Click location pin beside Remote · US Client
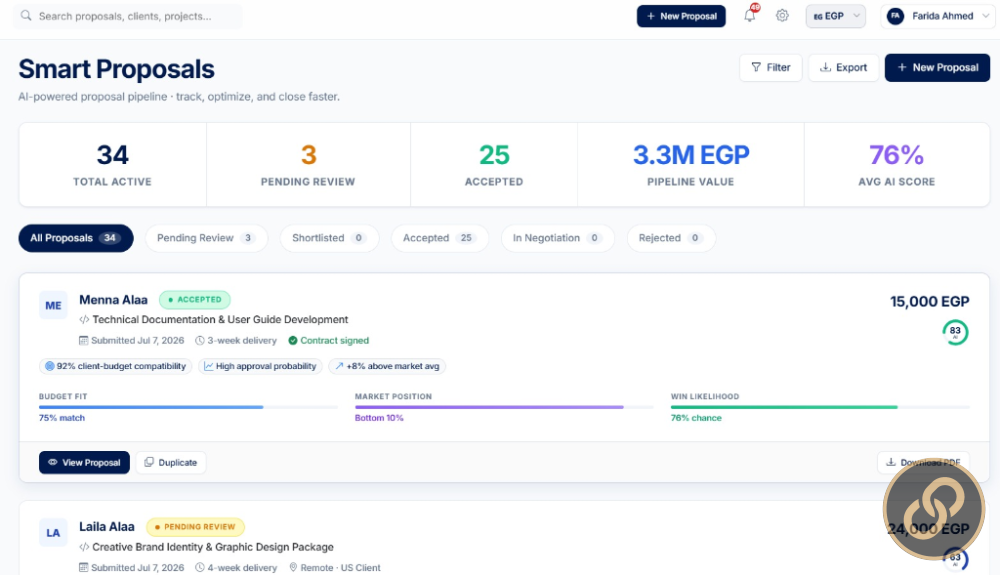 (293, 567)
